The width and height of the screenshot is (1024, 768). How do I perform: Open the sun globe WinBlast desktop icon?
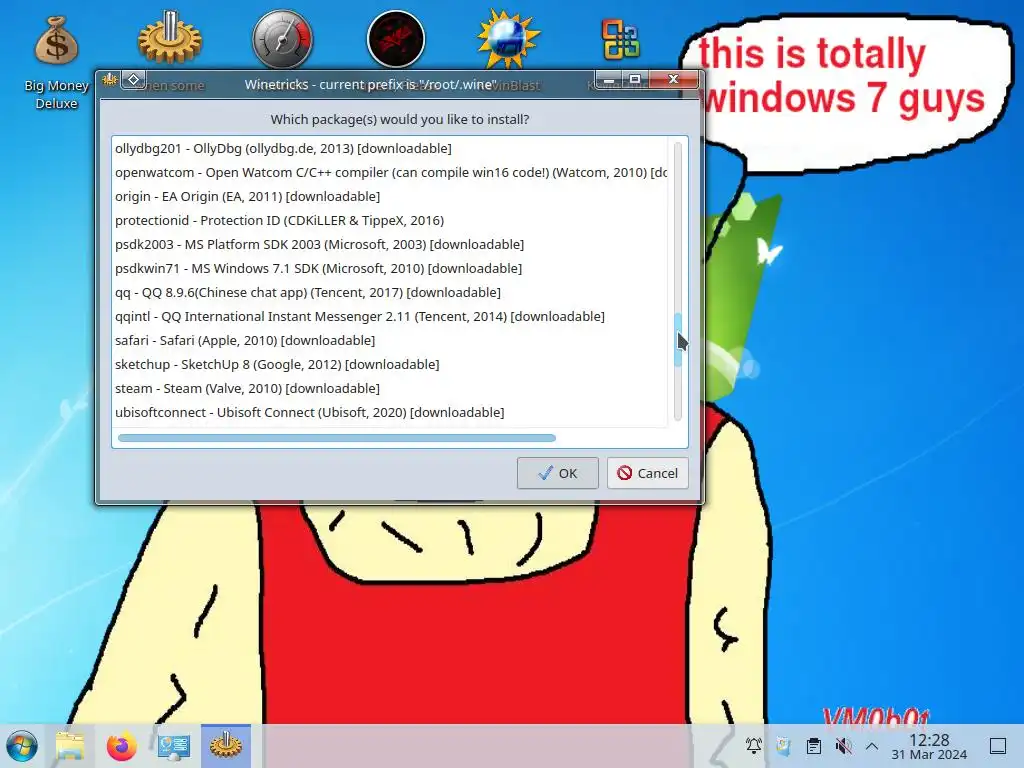[x=509, y=39]
